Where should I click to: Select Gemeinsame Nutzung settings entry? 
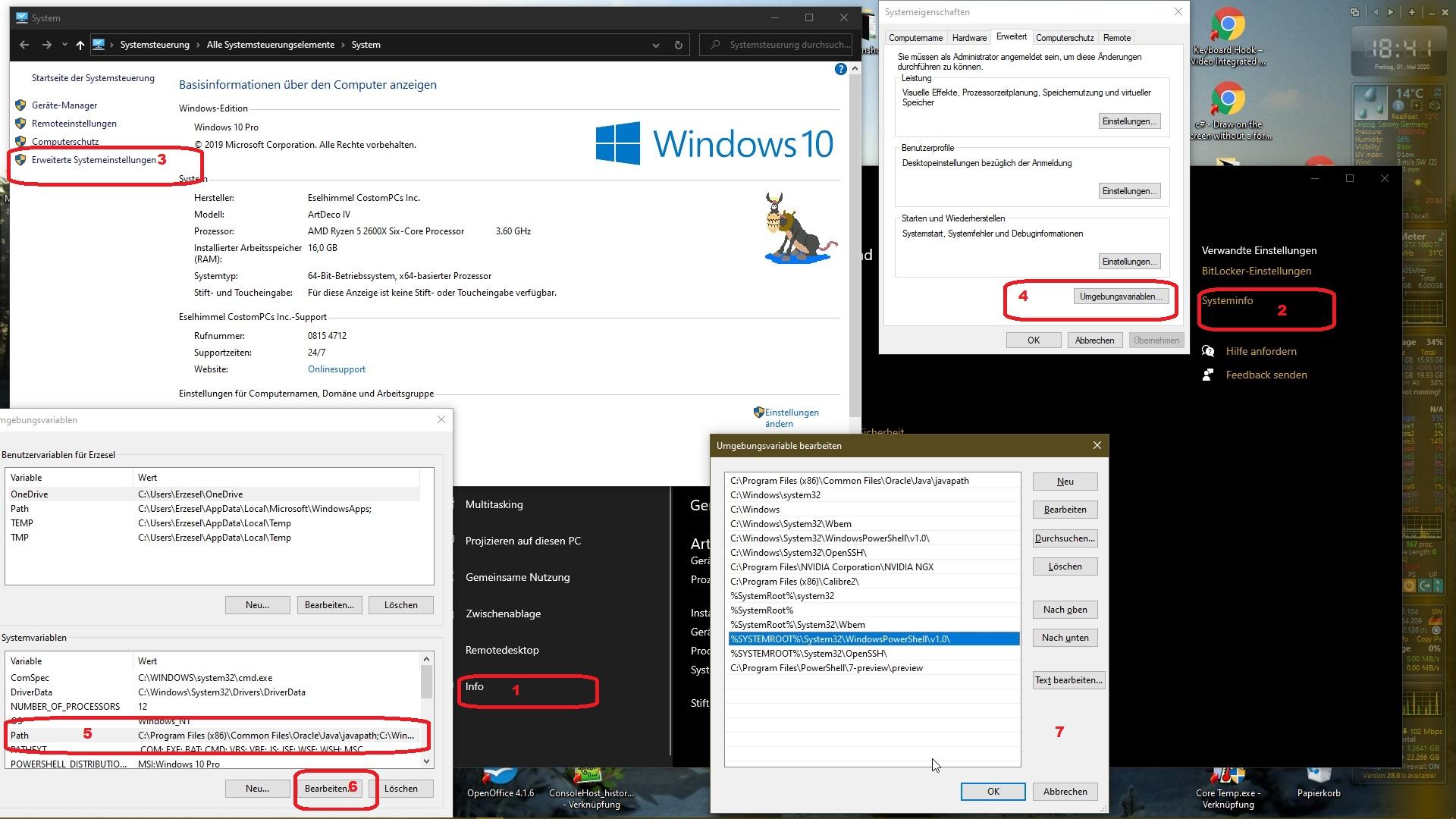(517, 577)
